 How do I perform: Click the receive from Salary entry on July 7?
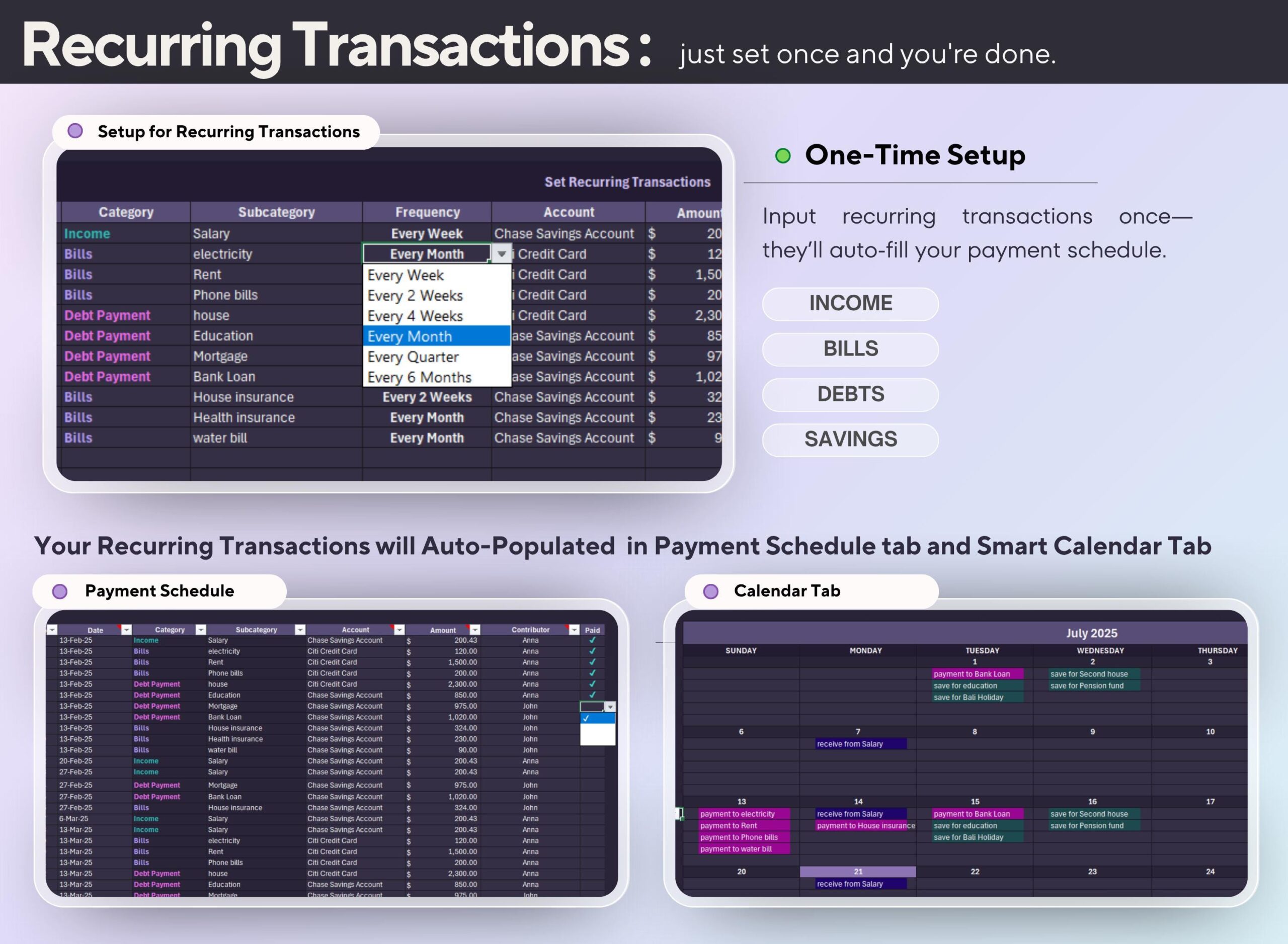[x=860, y=743]
